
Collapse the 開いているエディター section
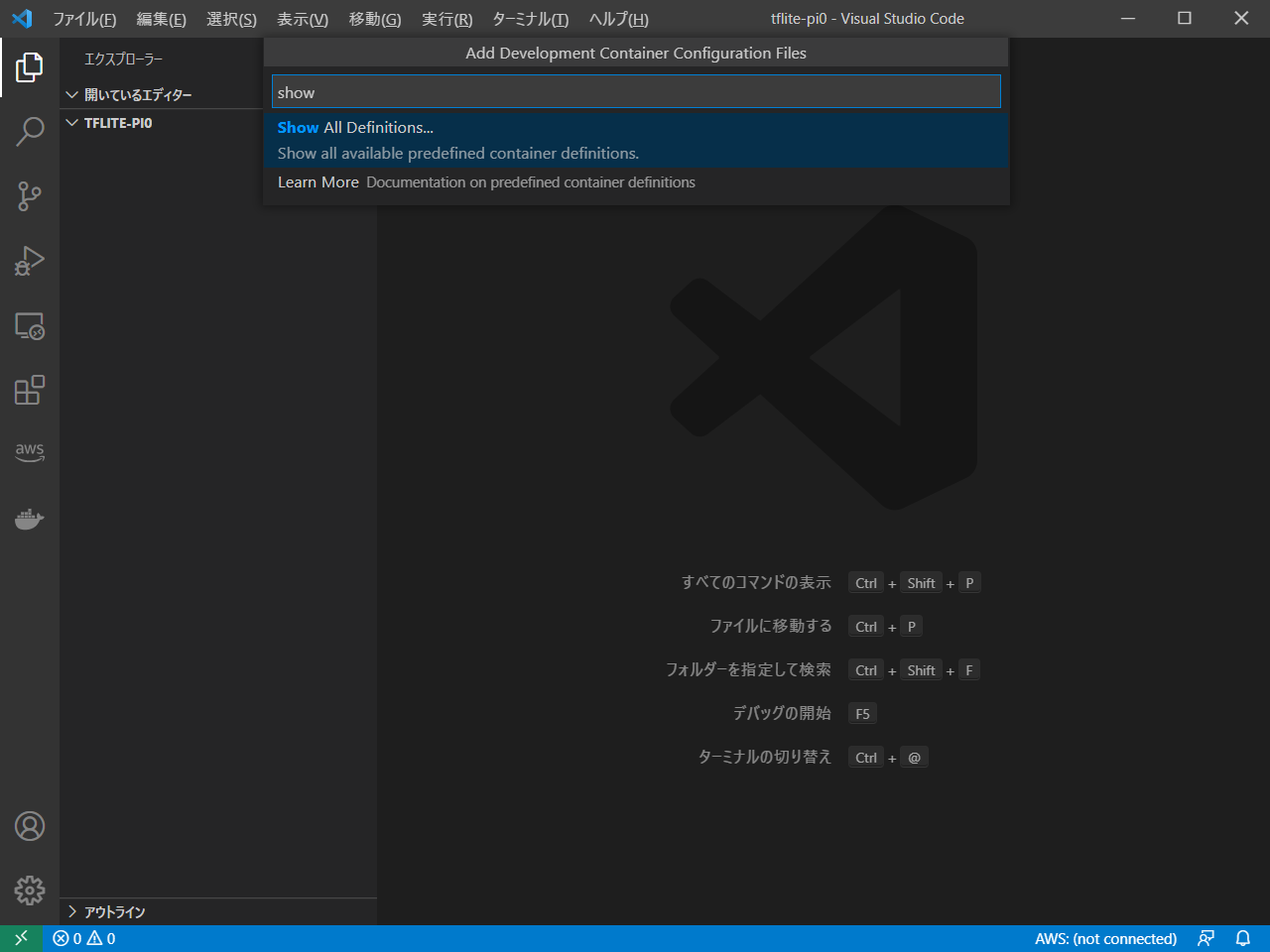pos(137,95)
